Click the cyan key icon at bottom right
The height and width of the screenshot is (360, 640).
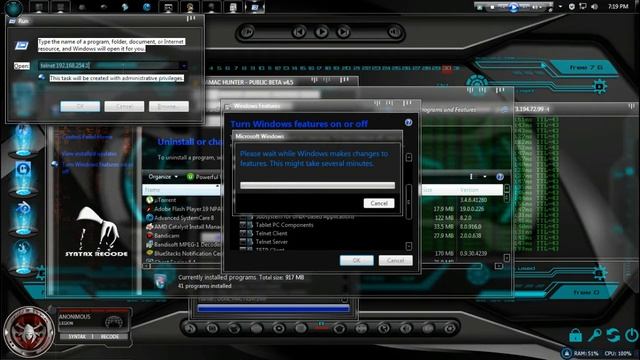(594, 336)
